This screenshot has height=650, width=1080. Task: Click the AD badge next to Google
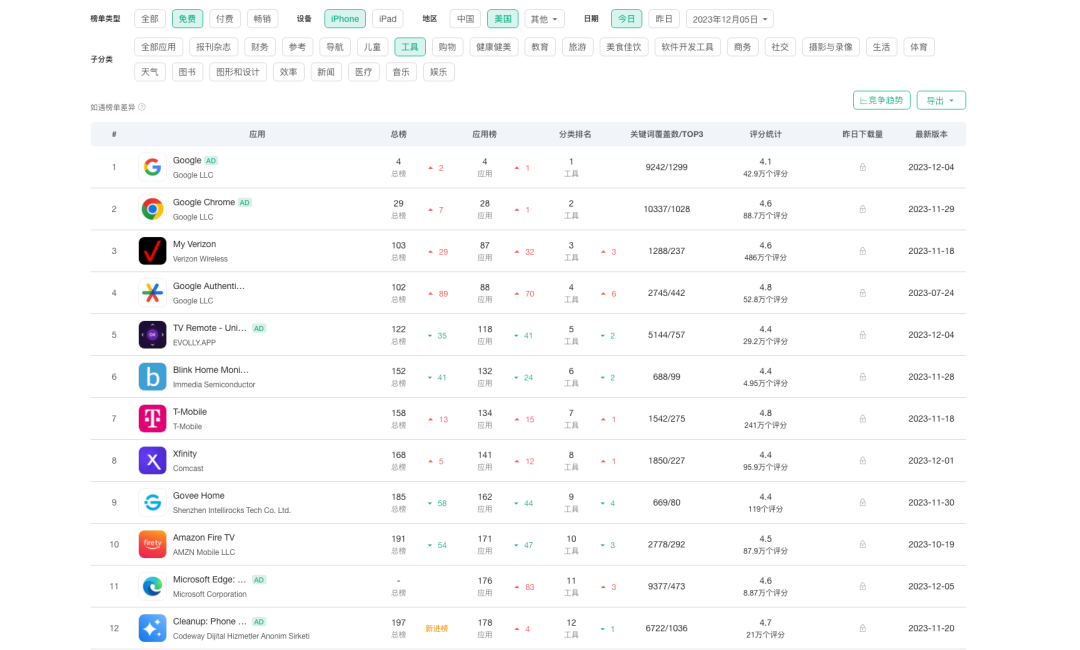coord(211,160)
